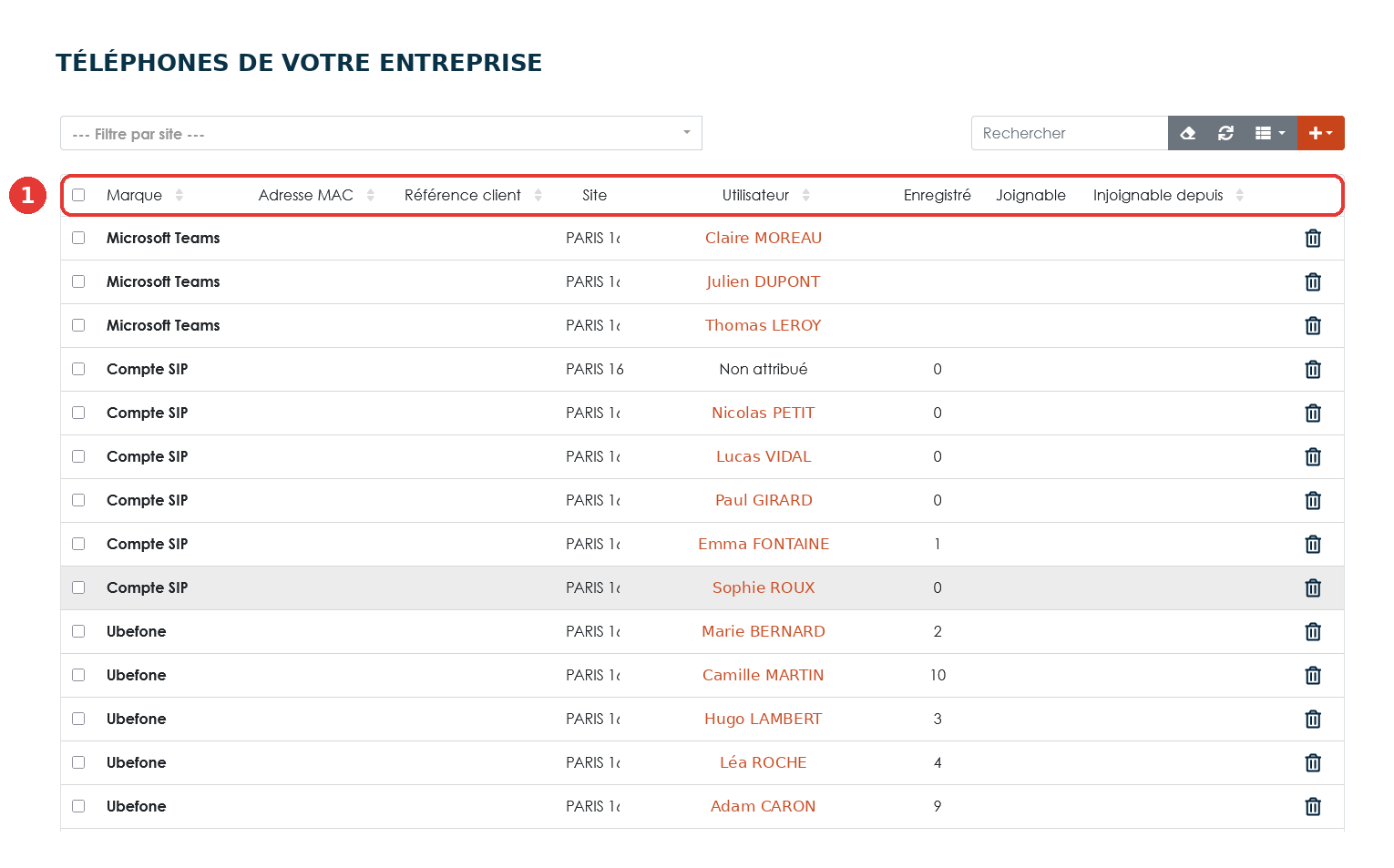Click the eraser clear-filters icon

click(x=1187, y=133)
